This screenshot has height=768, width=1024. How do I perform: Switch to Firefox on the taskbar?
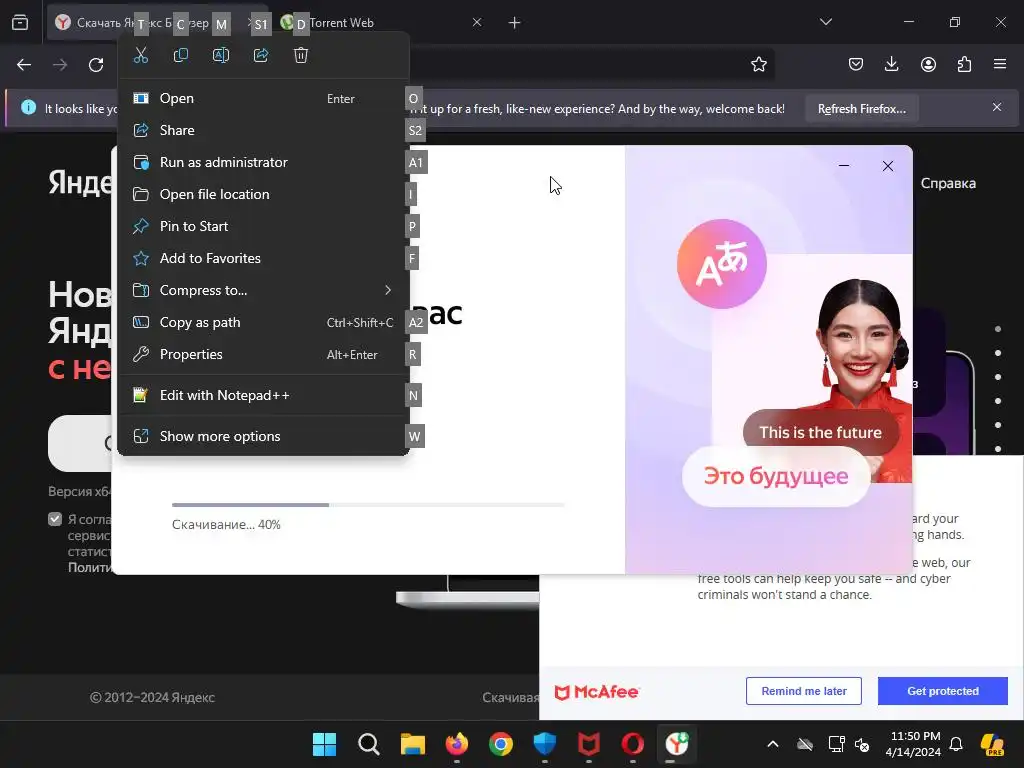(x=456, y=744)
